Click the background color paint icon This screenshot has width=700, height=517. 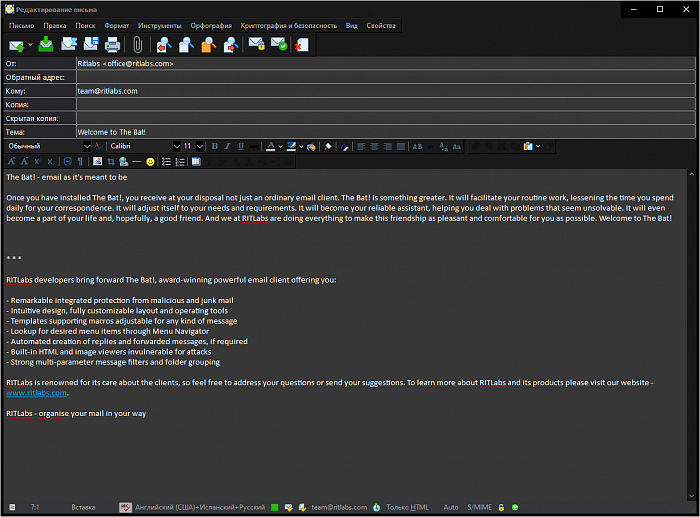(311, 146)
